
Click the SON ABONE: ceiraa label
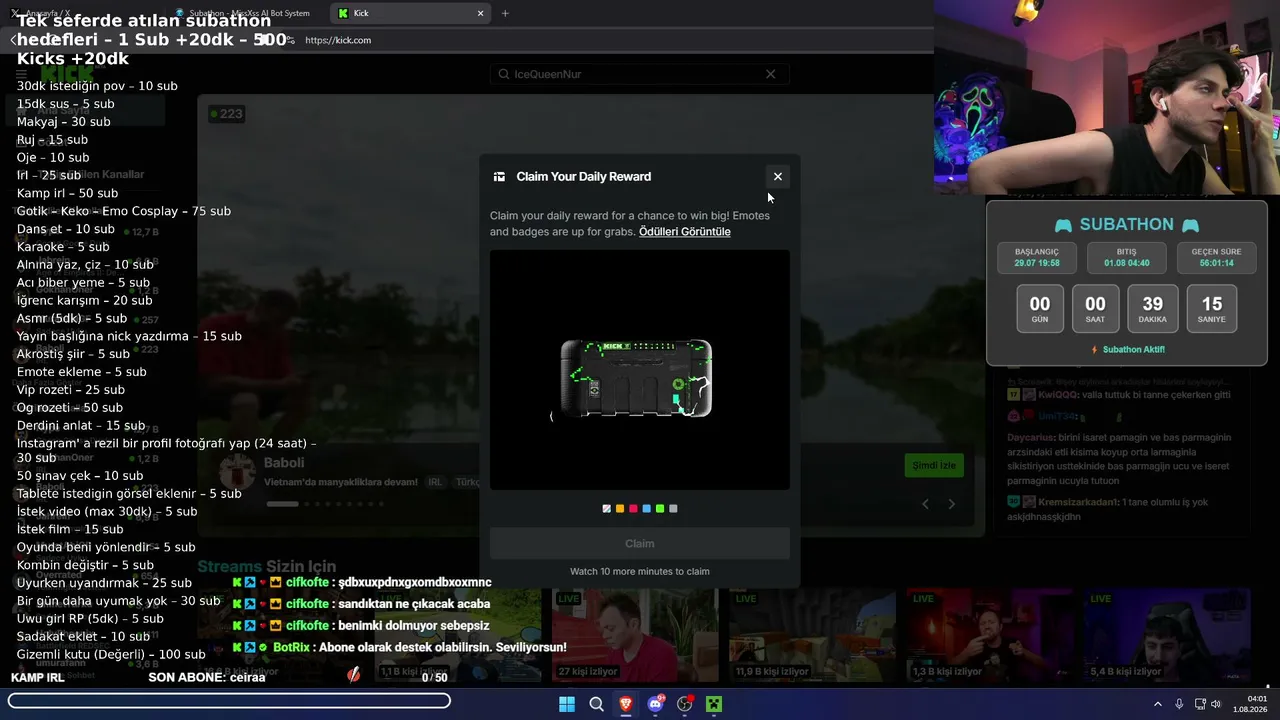click(x=207, y=677)
